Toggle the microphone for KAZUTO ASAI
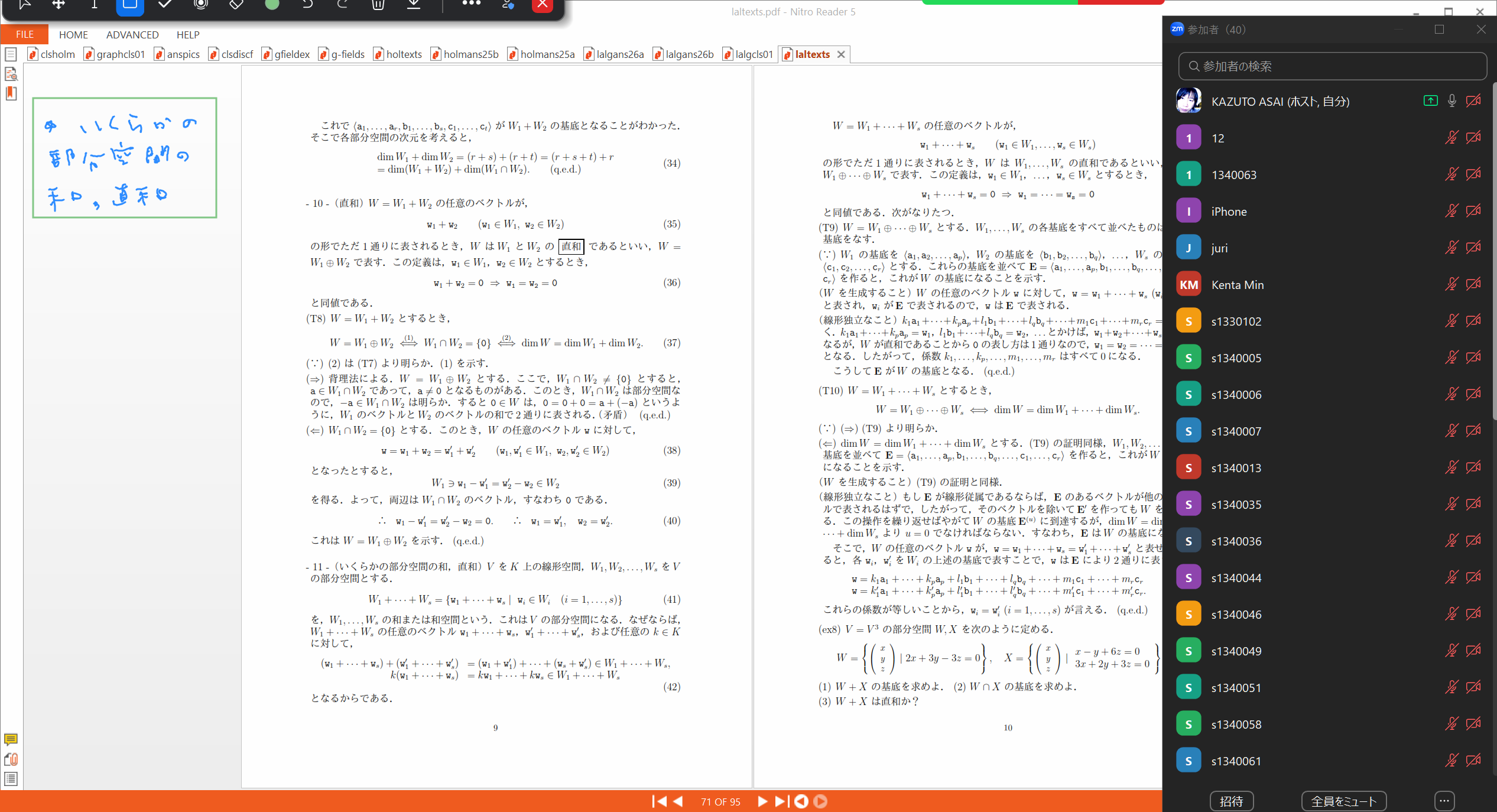The height and width of the screenshot is (812, 1497). tap(1452, 101)
